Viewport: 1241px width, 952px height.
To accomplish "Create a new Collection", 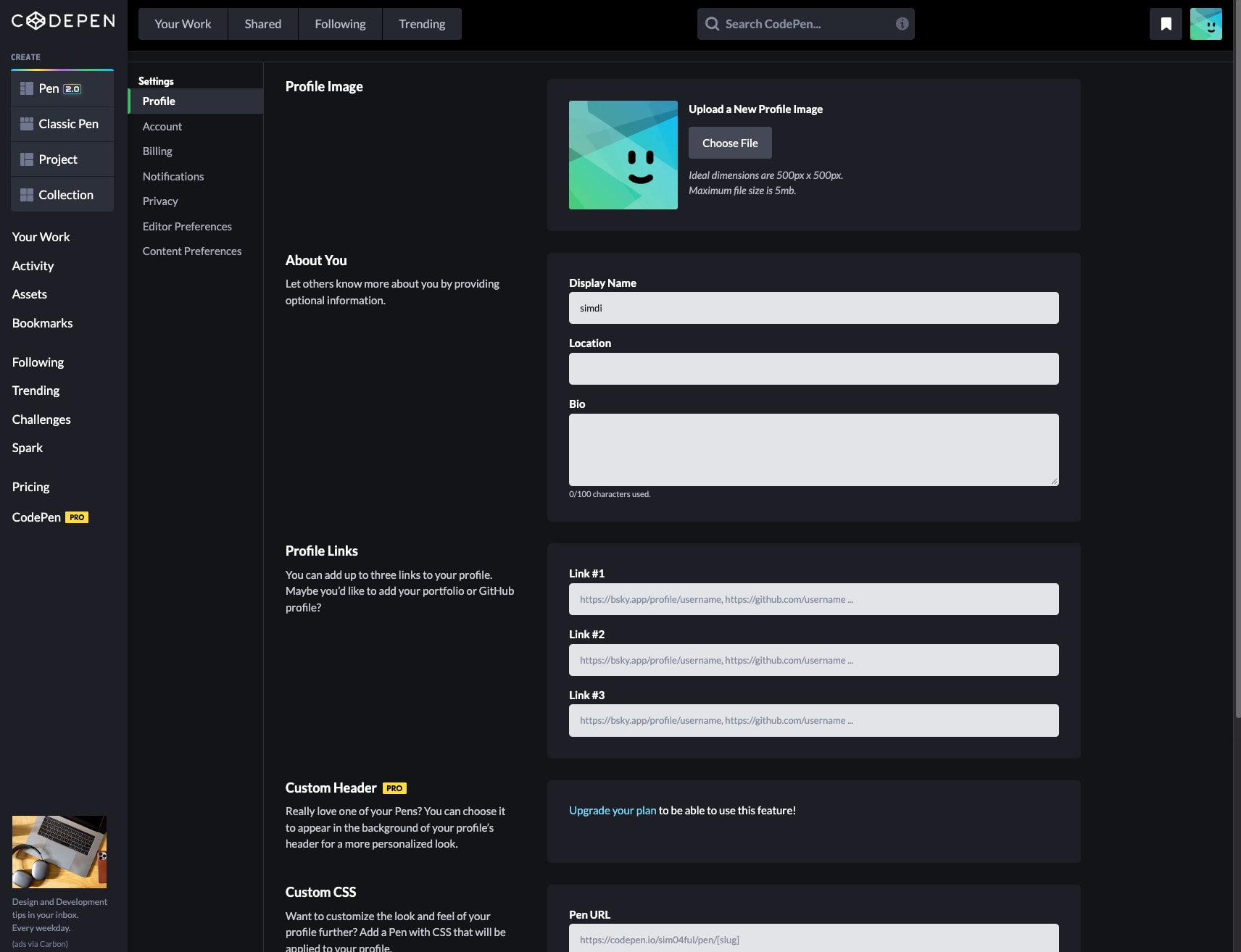I will pyautogui.click(x=62, y=195).
